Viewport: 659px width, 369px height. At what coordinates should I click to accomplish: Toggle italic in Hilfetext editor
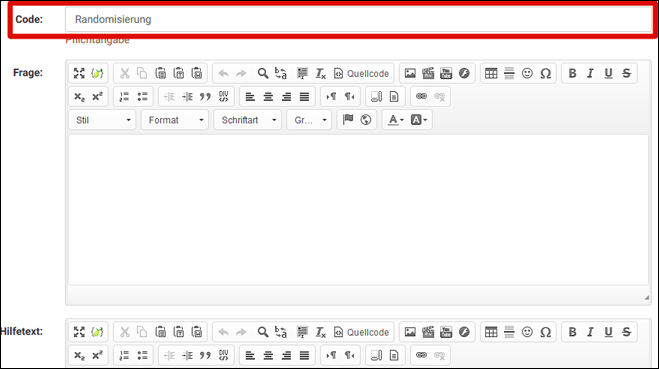coord(590,332)
